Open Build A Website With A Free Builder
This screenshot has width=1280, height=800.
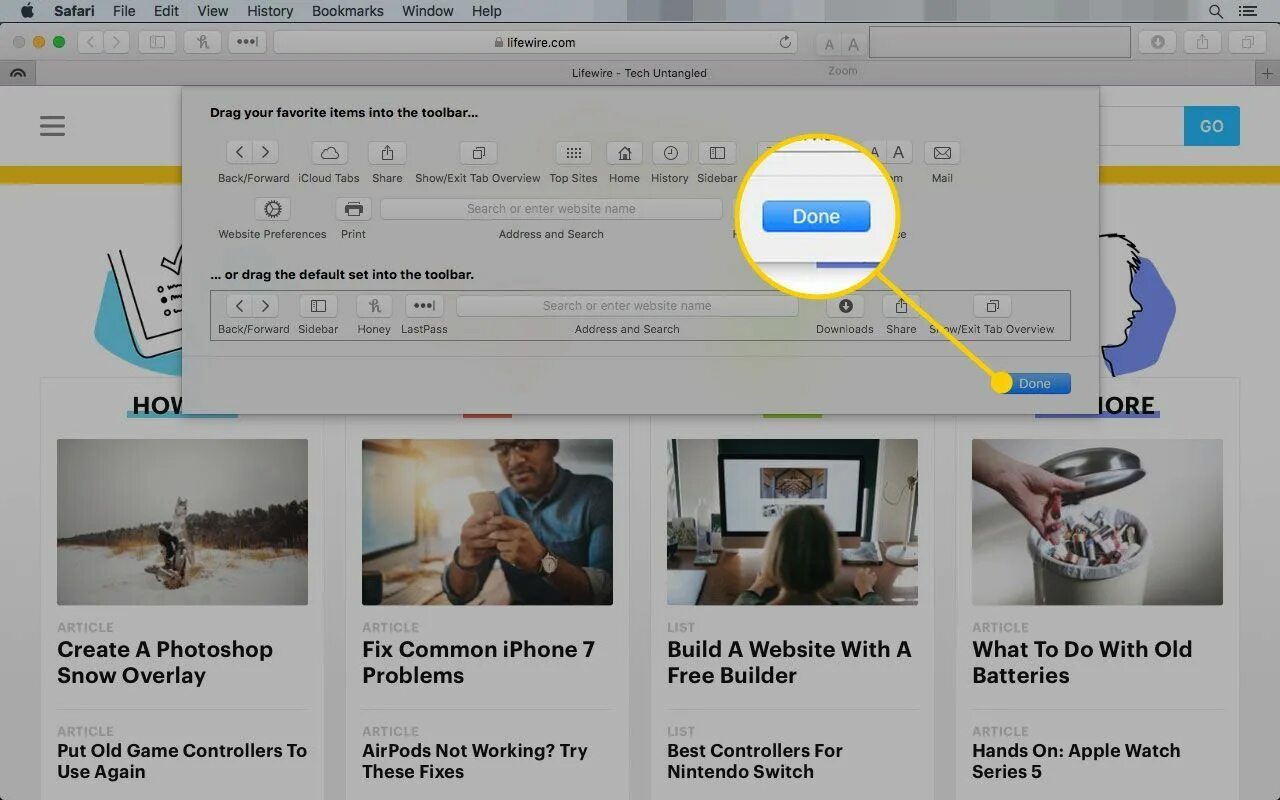click(x=789, y=662)
